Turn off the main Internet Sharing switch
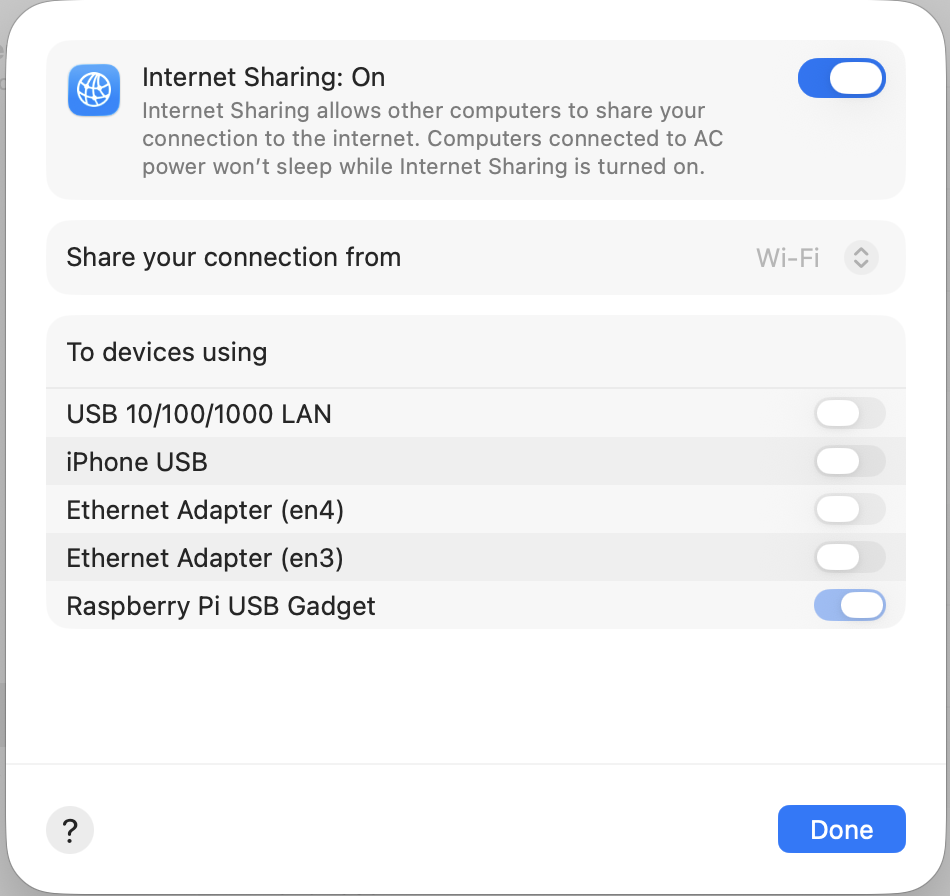This screenshot has height=896, width=950. tap(841, 78)
